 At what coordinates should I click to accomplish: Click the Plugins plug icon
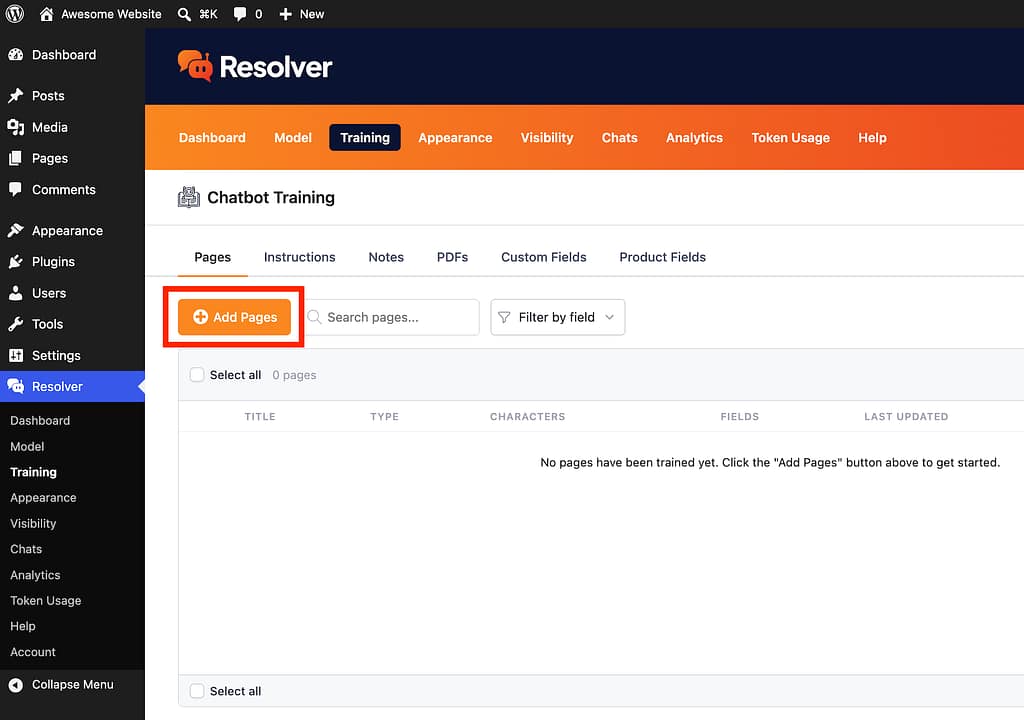[x=16, y=262]
